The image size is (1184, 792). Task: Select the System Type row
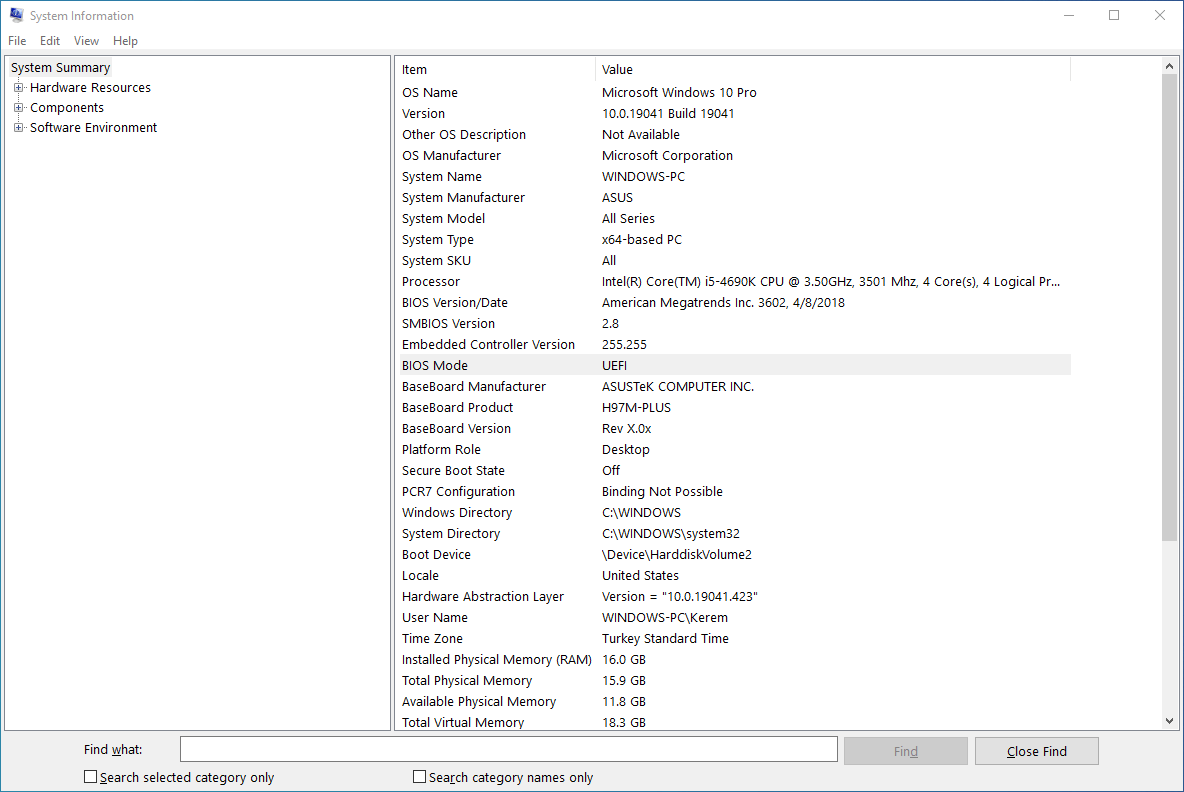tap(735, 239)
